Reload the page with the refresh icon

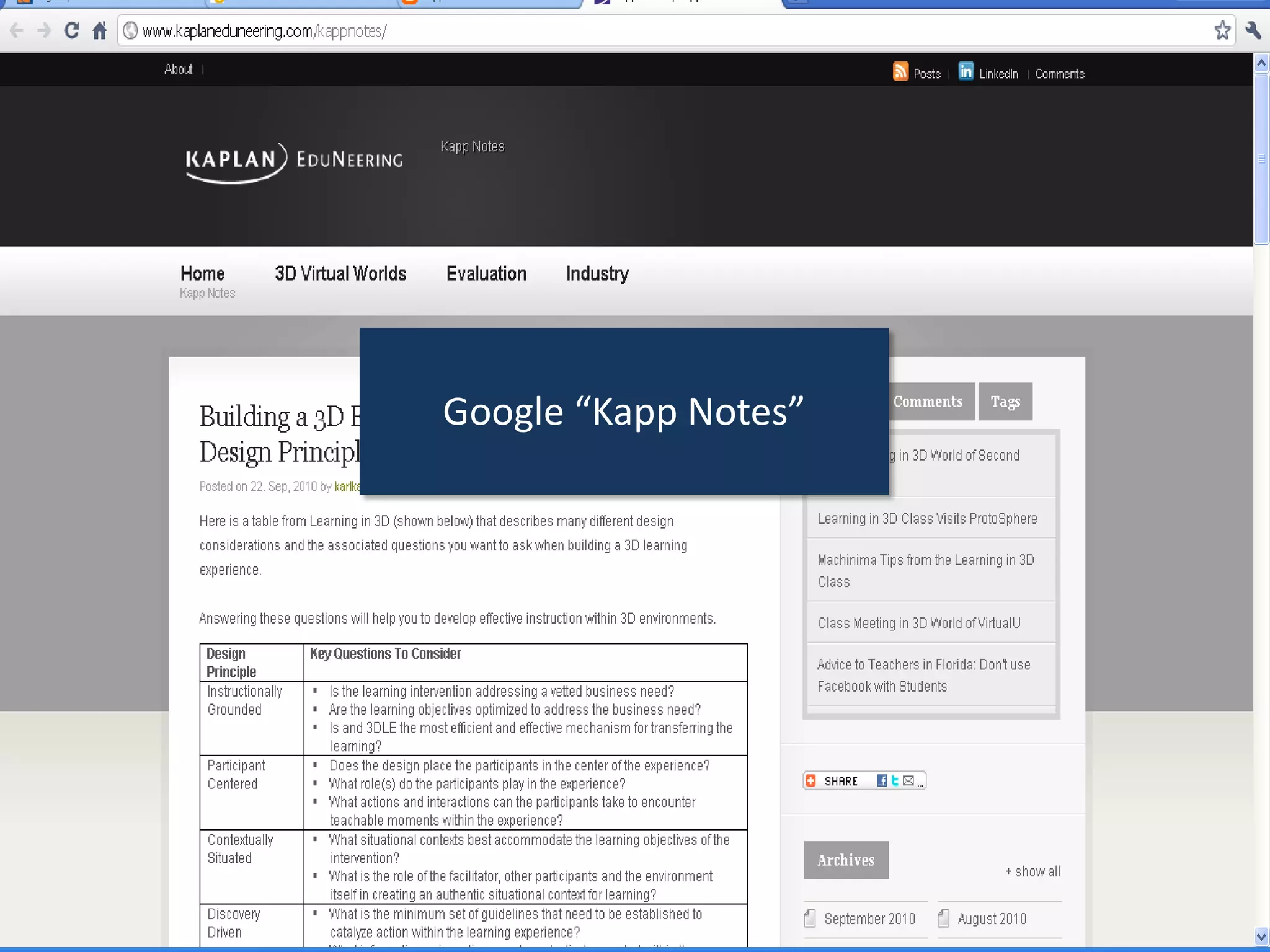(72, 30)
